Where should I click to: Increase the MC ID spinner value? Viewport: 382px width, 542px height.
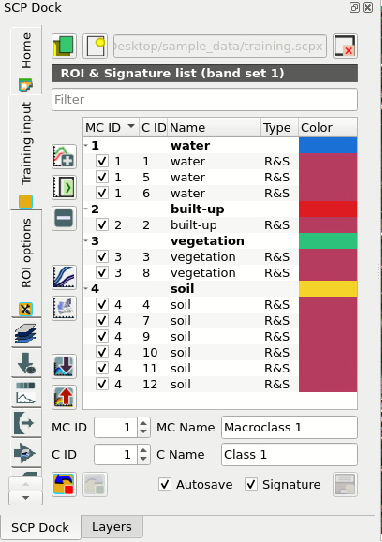[x=143, y=423]
